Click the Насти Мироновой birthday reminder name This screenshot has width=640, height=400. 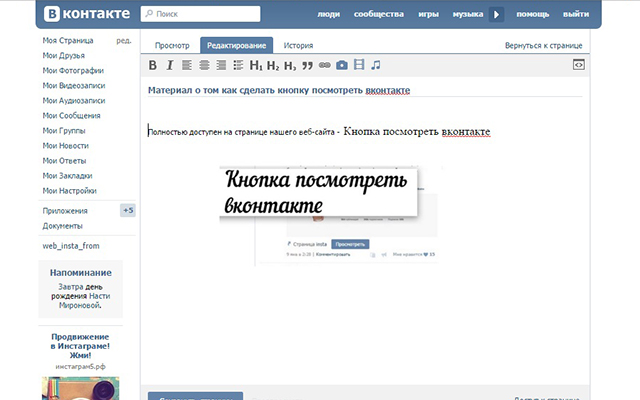point(84,301)
